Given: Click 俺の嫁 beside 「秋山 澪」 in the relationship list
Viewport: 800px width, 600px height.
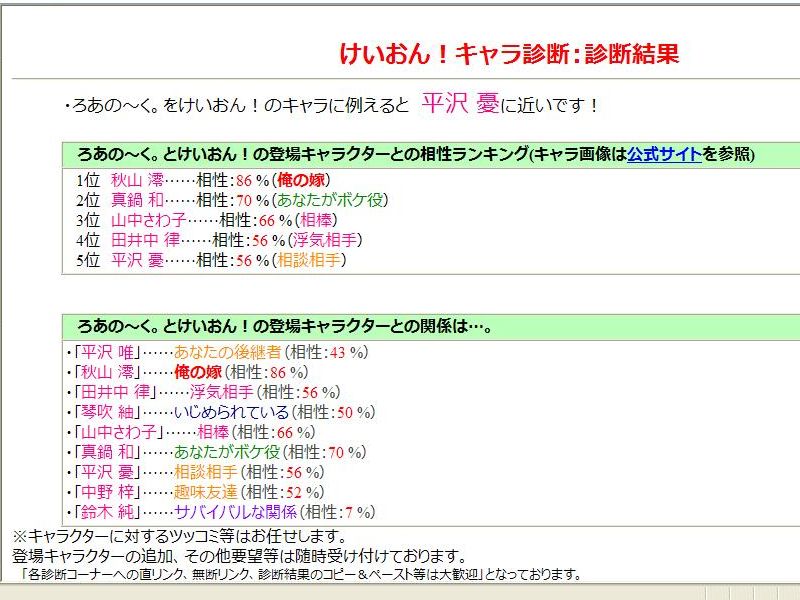Looking at the screenshot, I should pos(198,372).
